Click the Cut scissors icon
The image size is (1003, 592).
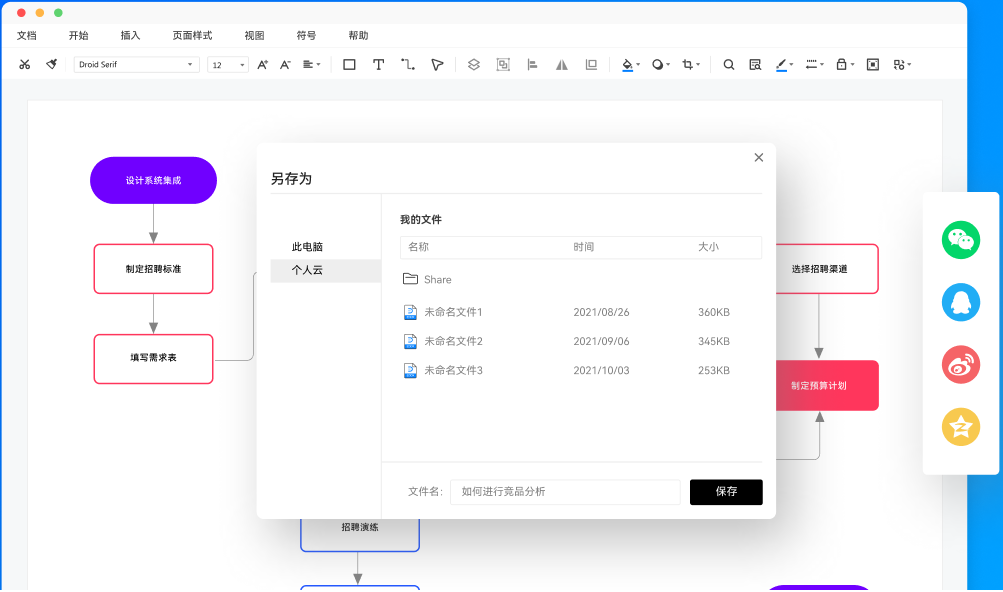[x=25, y=63]
